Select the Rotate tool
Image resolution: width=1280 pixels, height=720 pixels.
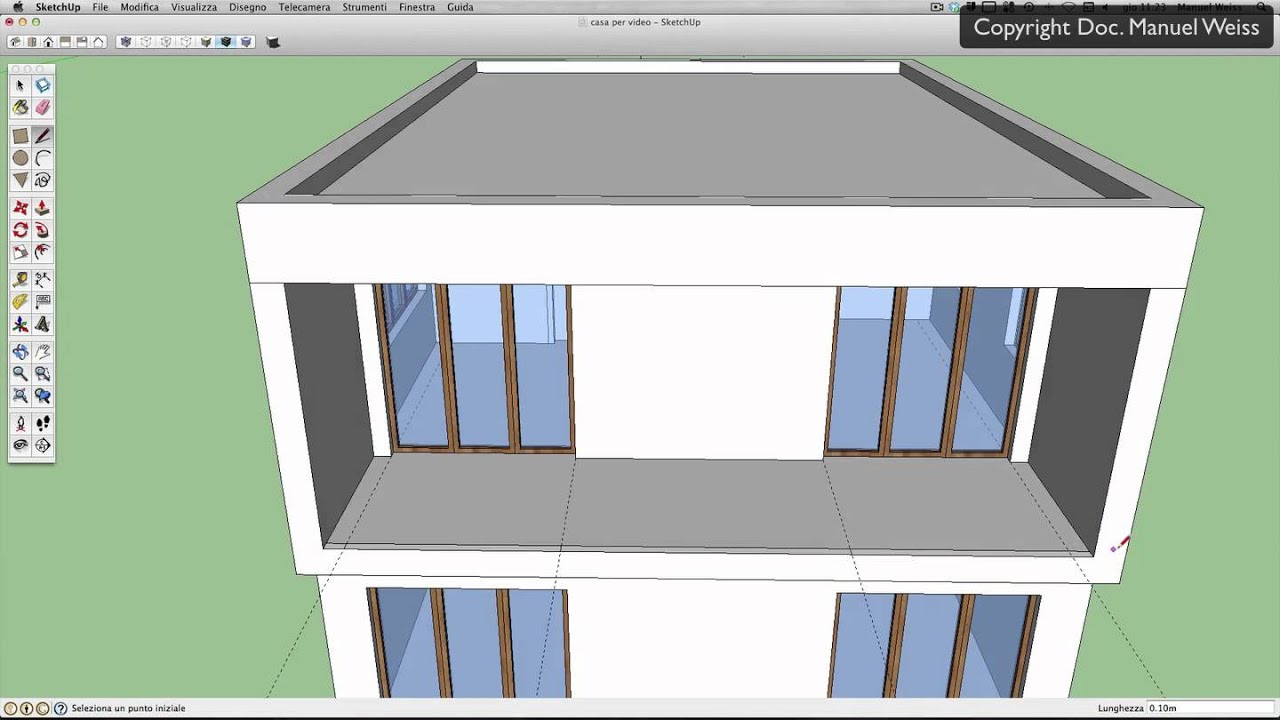pos(20,230)
